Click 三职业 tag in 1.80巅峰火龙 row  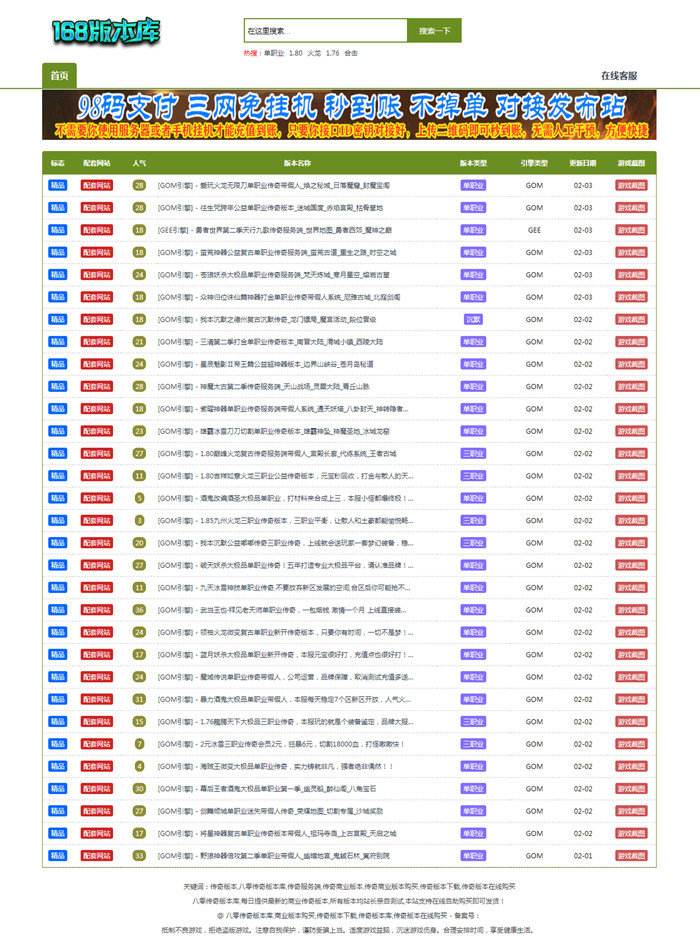click(473, 453)
